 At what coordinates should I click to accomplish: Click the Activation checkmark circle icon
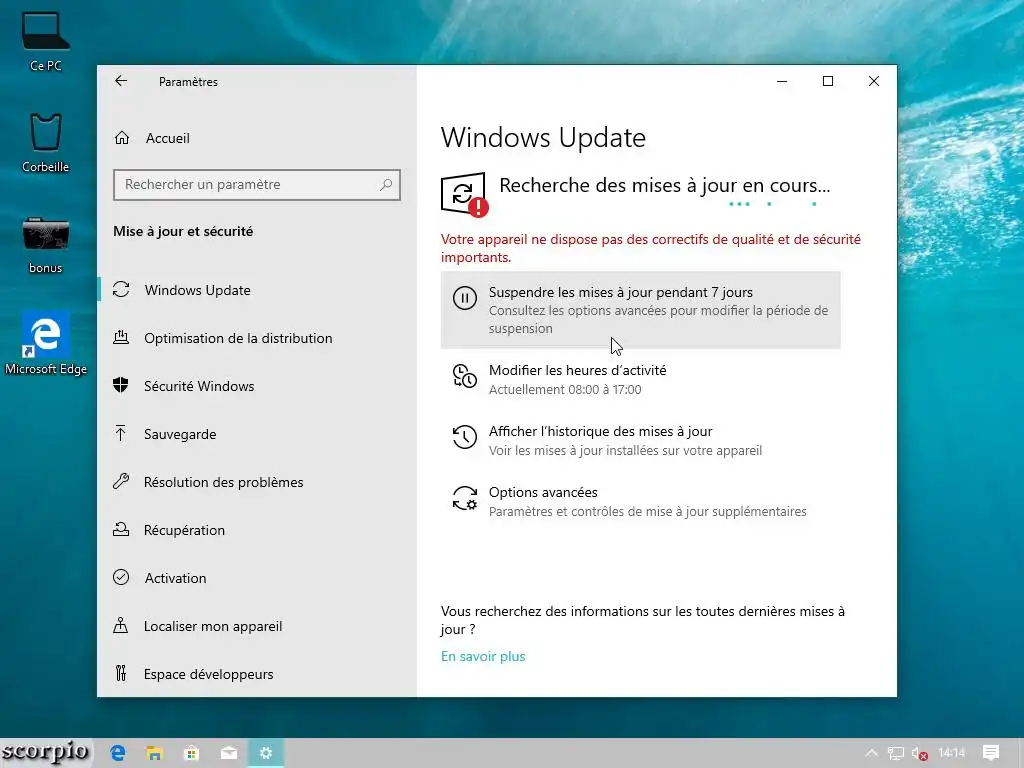pos(121,577)
